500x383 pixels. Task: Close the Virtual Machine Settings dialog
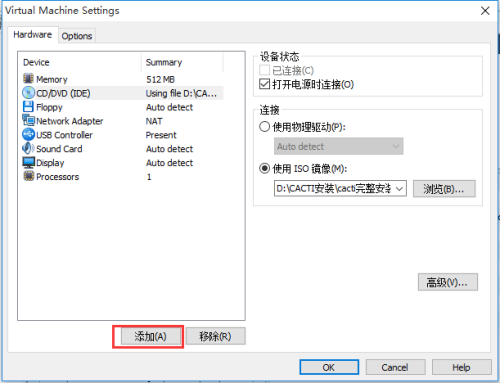point(485,11)
